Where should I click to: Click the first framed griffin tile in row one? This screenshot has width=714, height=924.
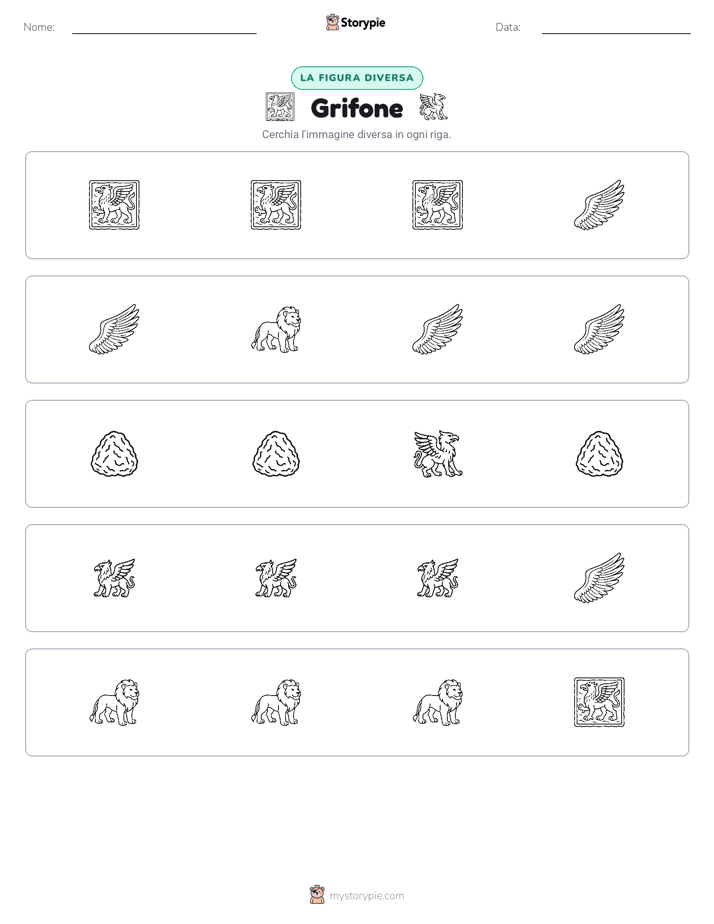click(x=114, y=205)
